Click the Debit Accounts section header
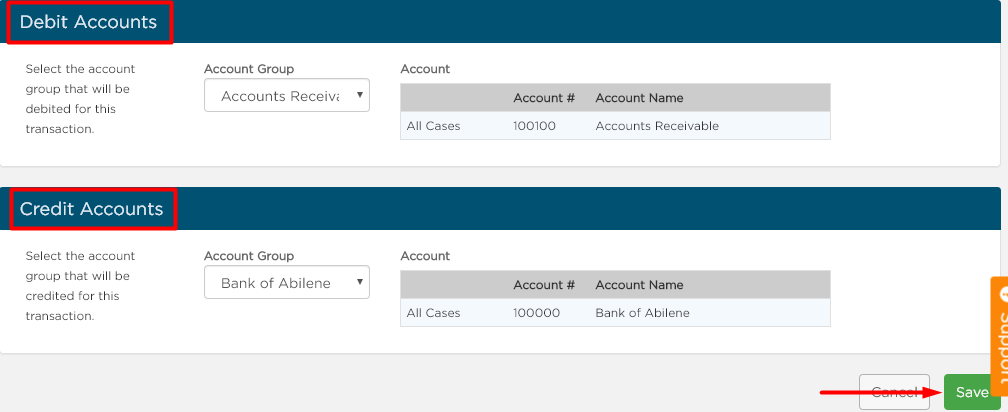Screen dimensions: 1008x412 click(x=88, y=22)
